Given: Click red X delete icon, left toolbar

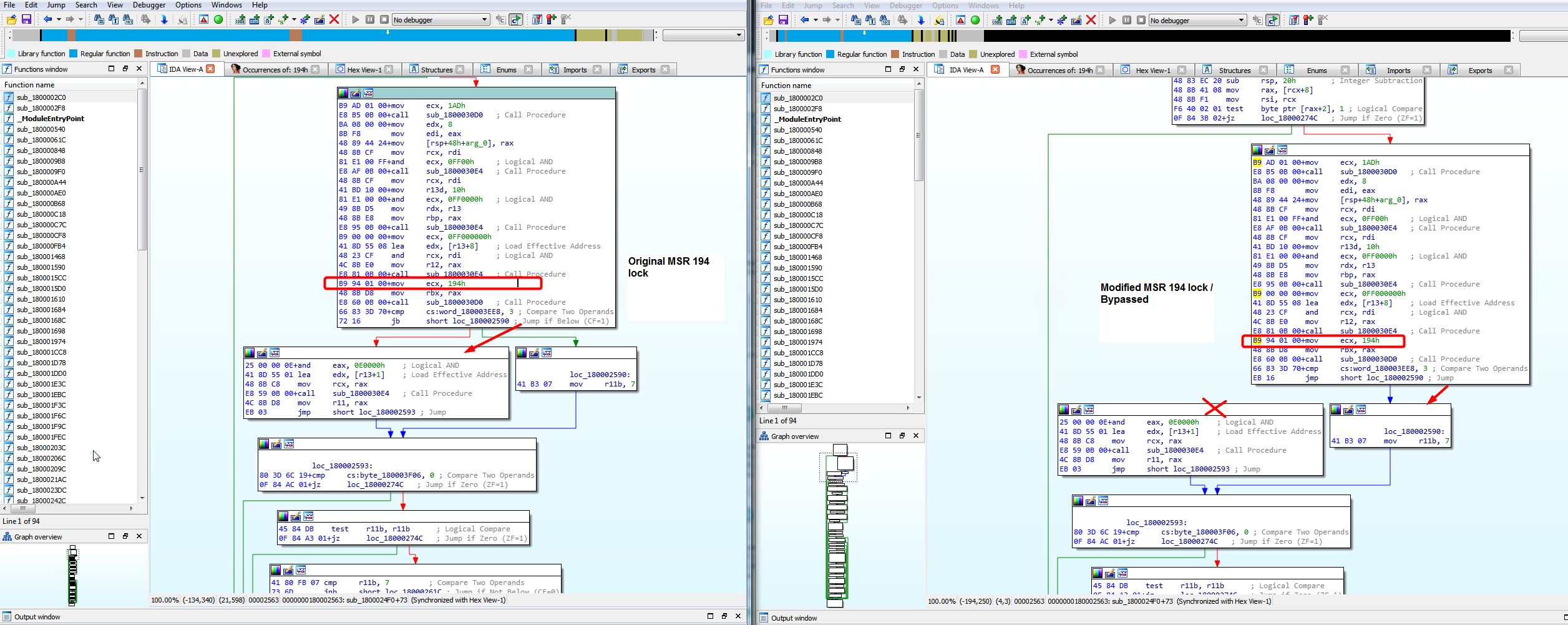Looking at the screenshot, I should (334, 19).
